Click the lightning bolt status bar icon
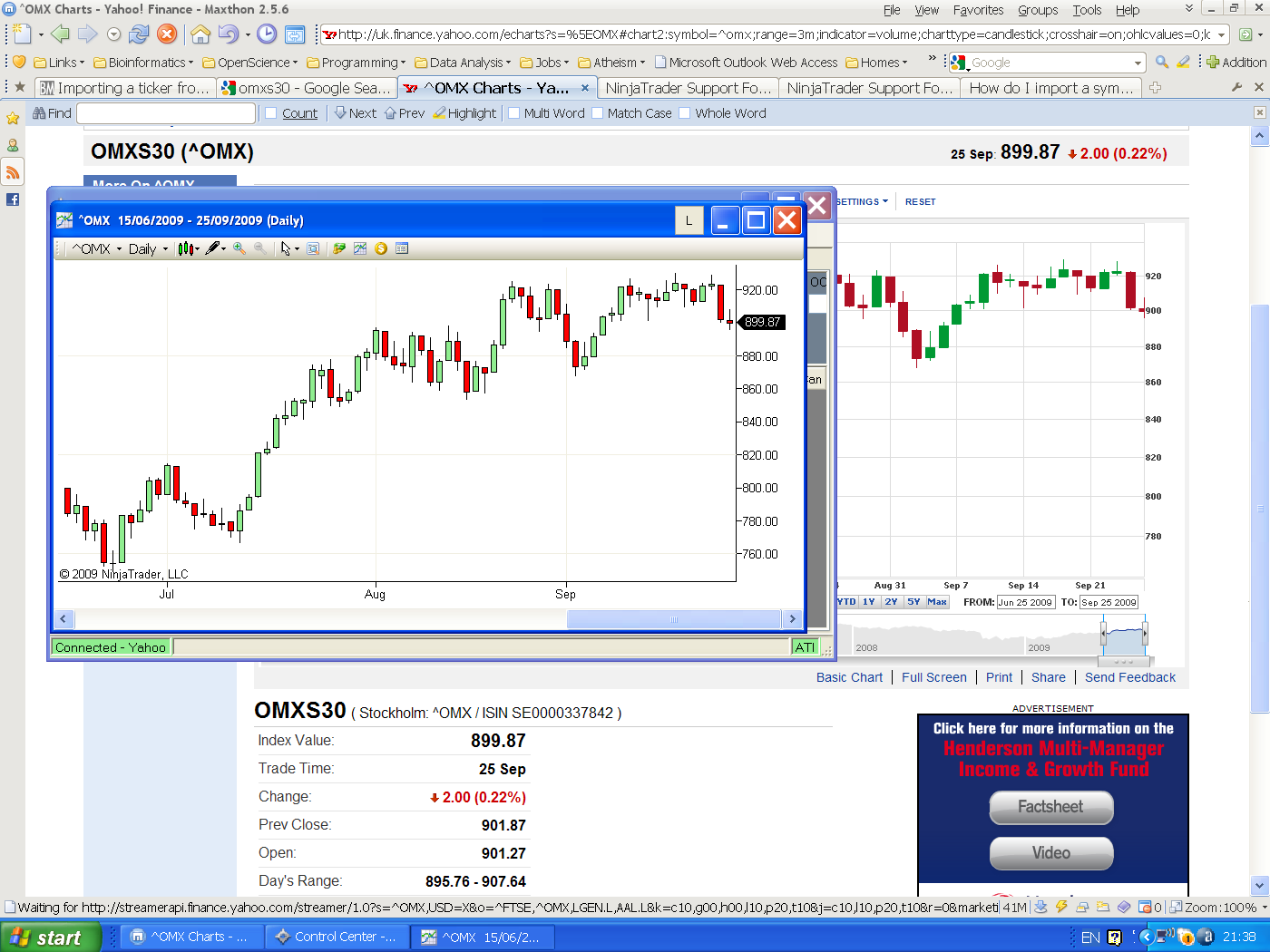 (x=1060, y=907)
